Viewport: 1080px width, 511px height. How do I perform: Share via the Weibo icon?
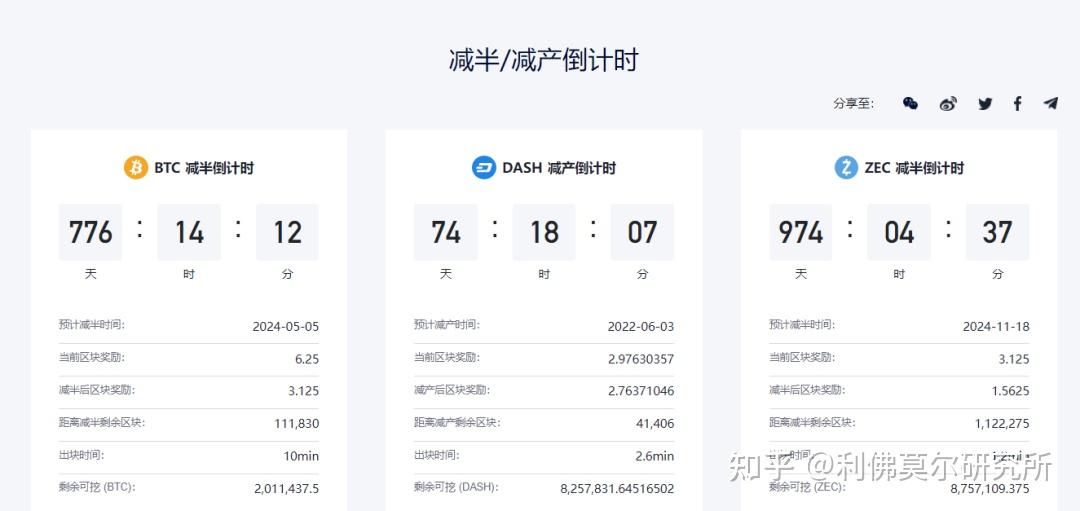(948, 104)
